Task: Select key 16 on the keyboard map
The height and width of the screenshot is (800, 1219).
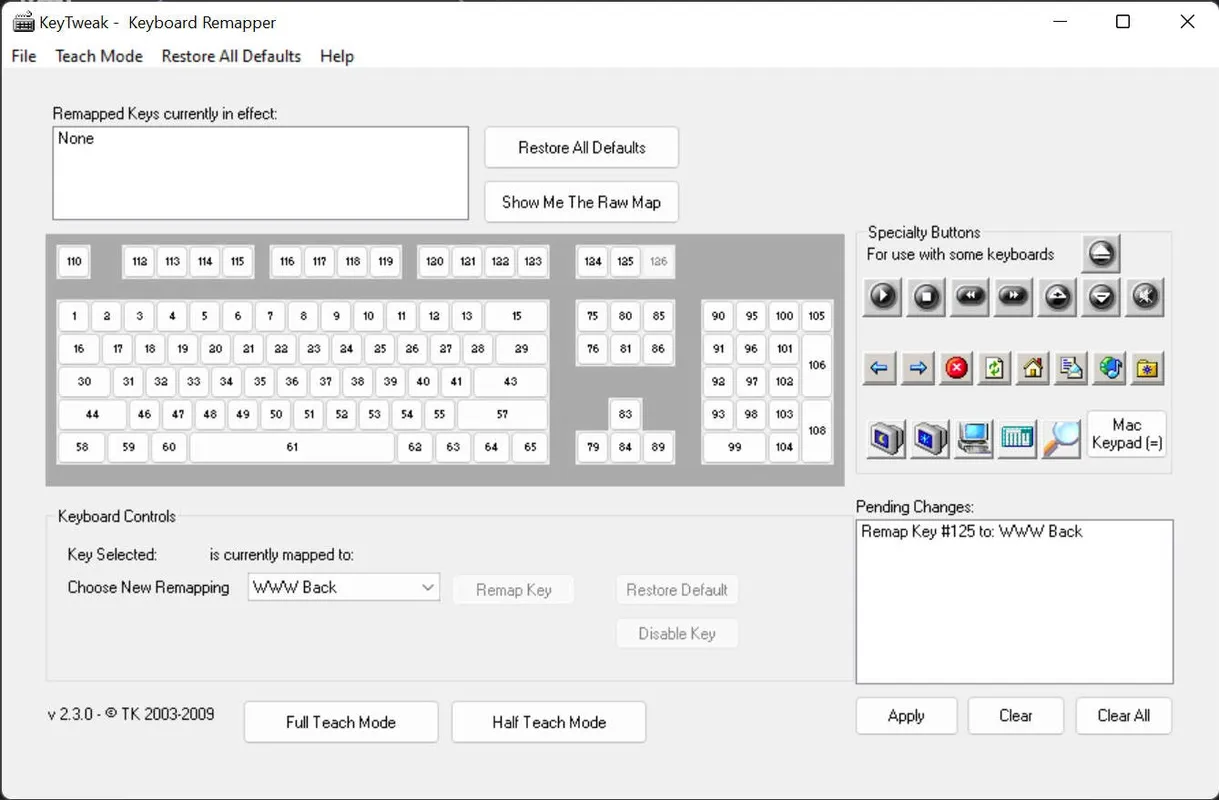Action: click(x=79, y=349)
